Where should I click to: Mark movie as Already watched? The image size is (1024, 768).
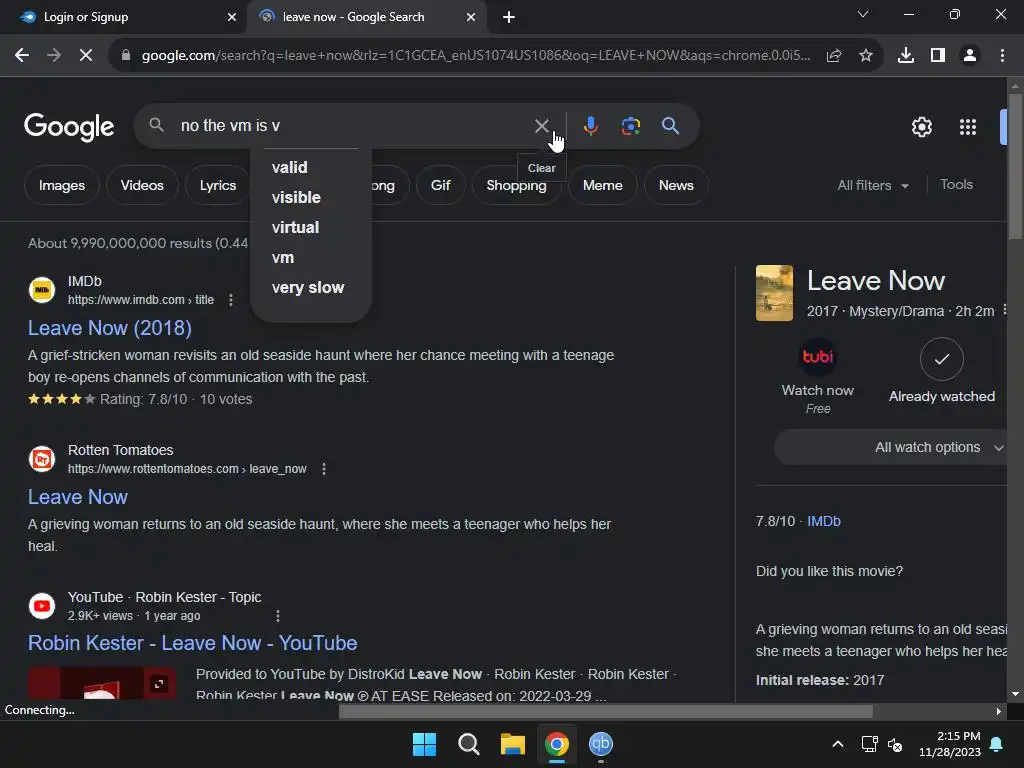tap(941, 371)
